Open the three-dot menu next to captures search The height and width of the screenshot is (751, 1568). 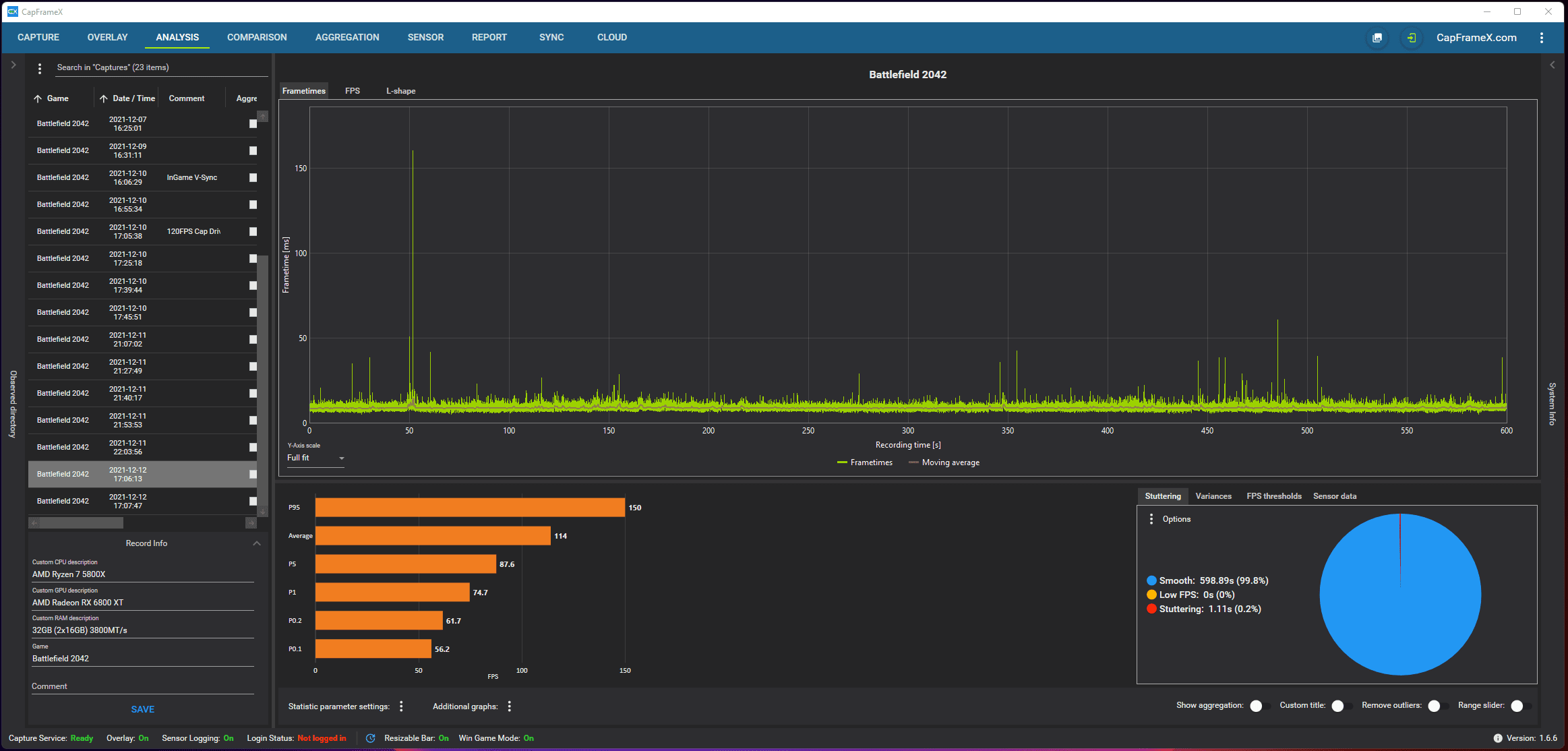tap(40, 68)
